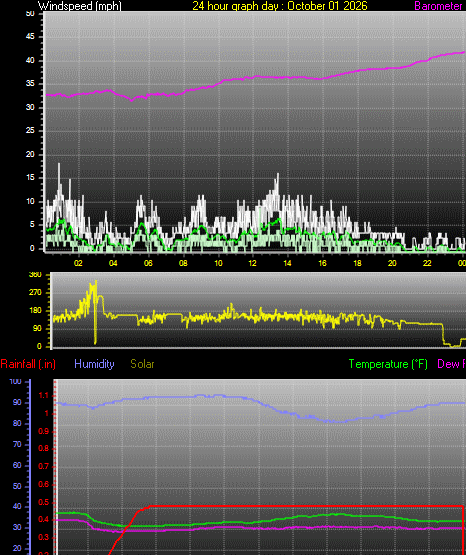Click the "04" hour label on time axis
This screenshot has height=555, width=466.
click(x=113, y=263)
